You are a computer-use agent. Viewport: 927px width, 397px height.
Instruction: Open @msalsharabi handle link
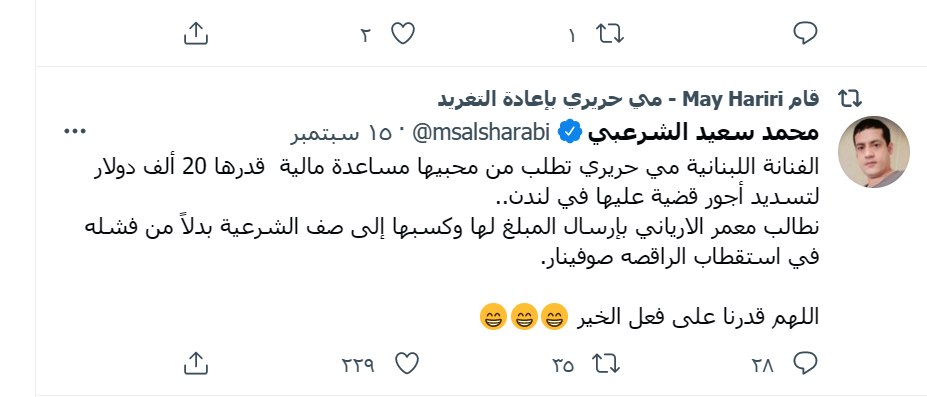click(481, 132)
